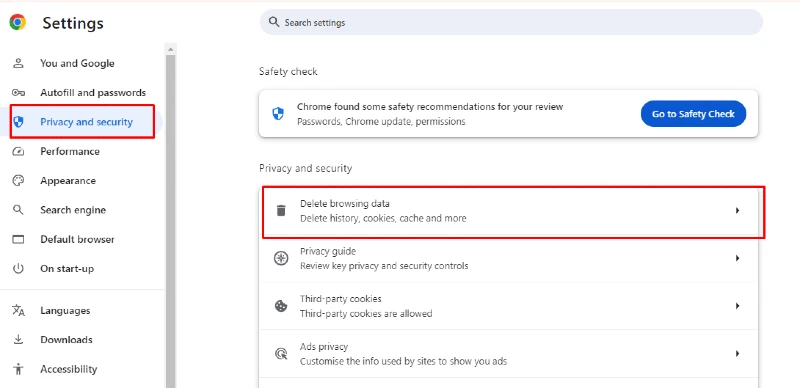
Task: Click the On start-up power icon
Action: [18, 269]
